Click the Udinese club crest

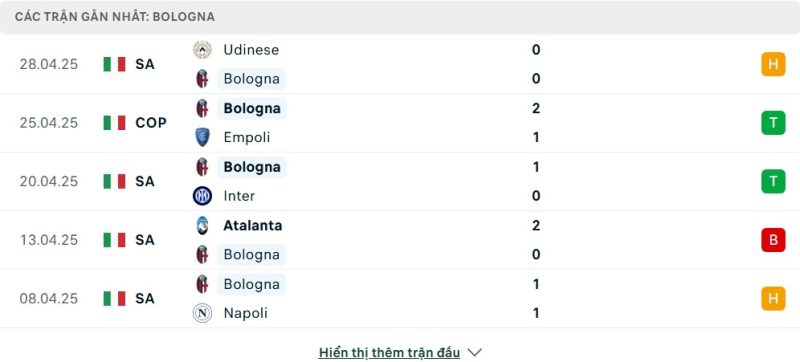[202, 50]
